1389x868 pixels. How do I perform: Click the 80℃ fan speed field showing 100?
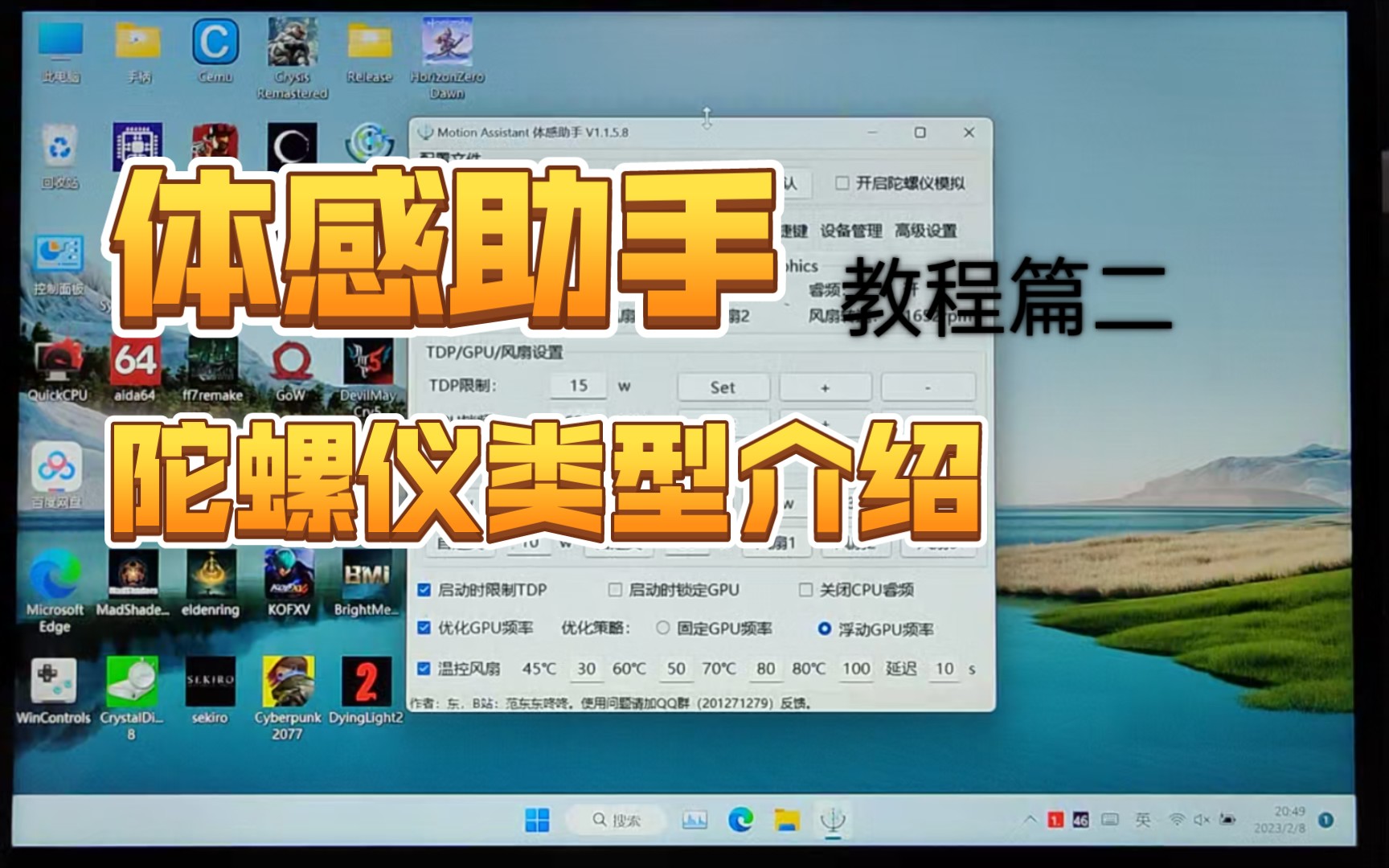[856, 669]
